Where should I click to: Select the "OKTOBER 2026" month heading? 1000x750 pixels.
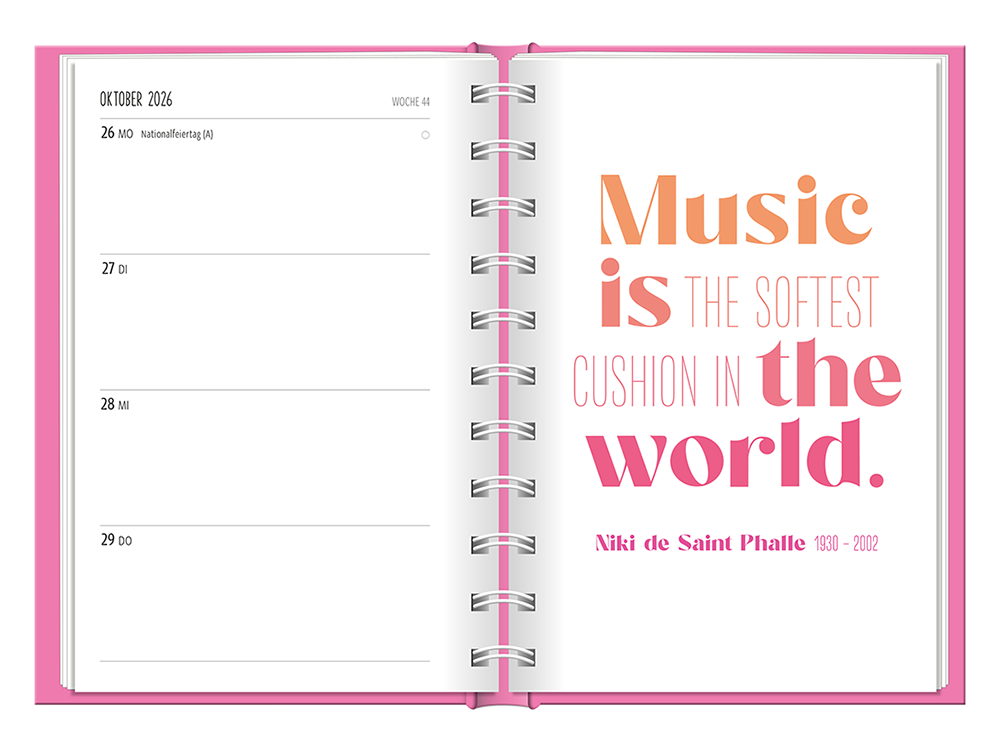pos(136,99)
